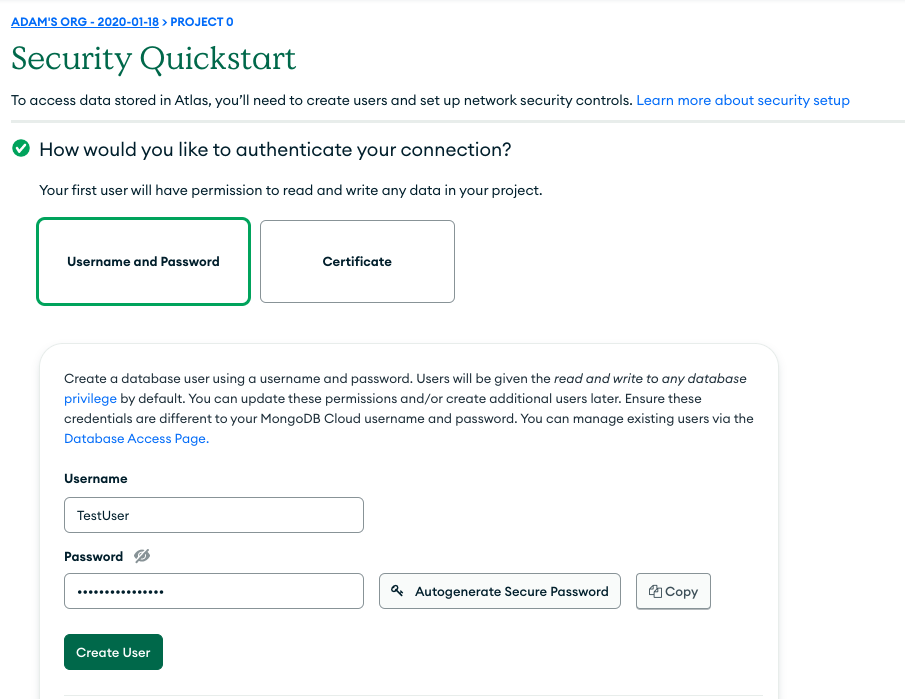Click the Autogenerate Secure Password label text

click(512, 591)
